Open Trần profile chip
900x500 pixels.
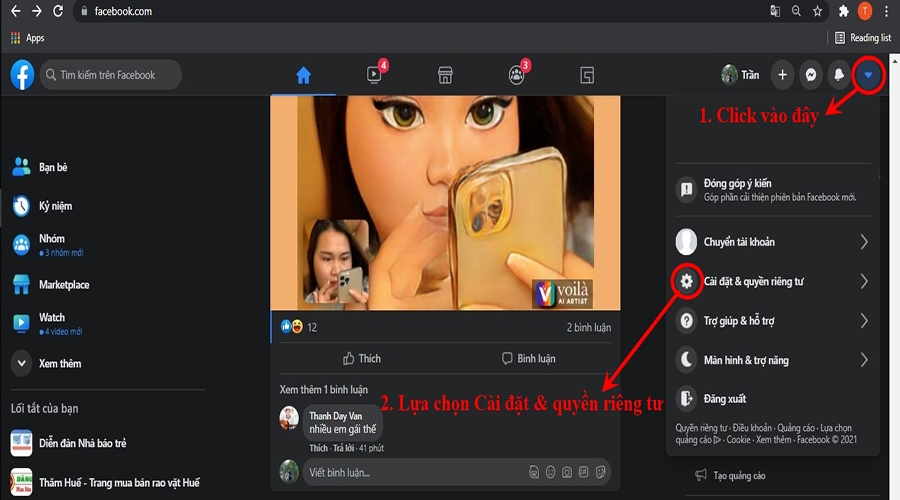click(740, 75)
